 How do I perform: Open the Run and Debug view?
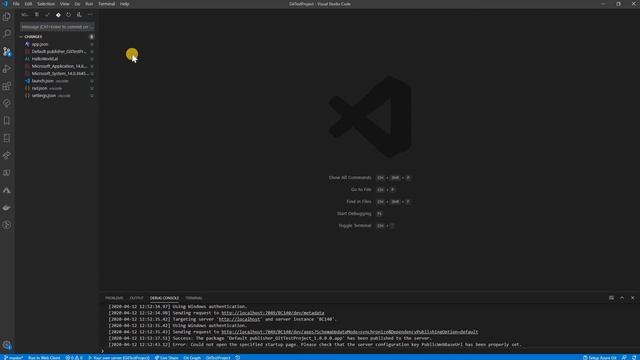coord(7,69)
